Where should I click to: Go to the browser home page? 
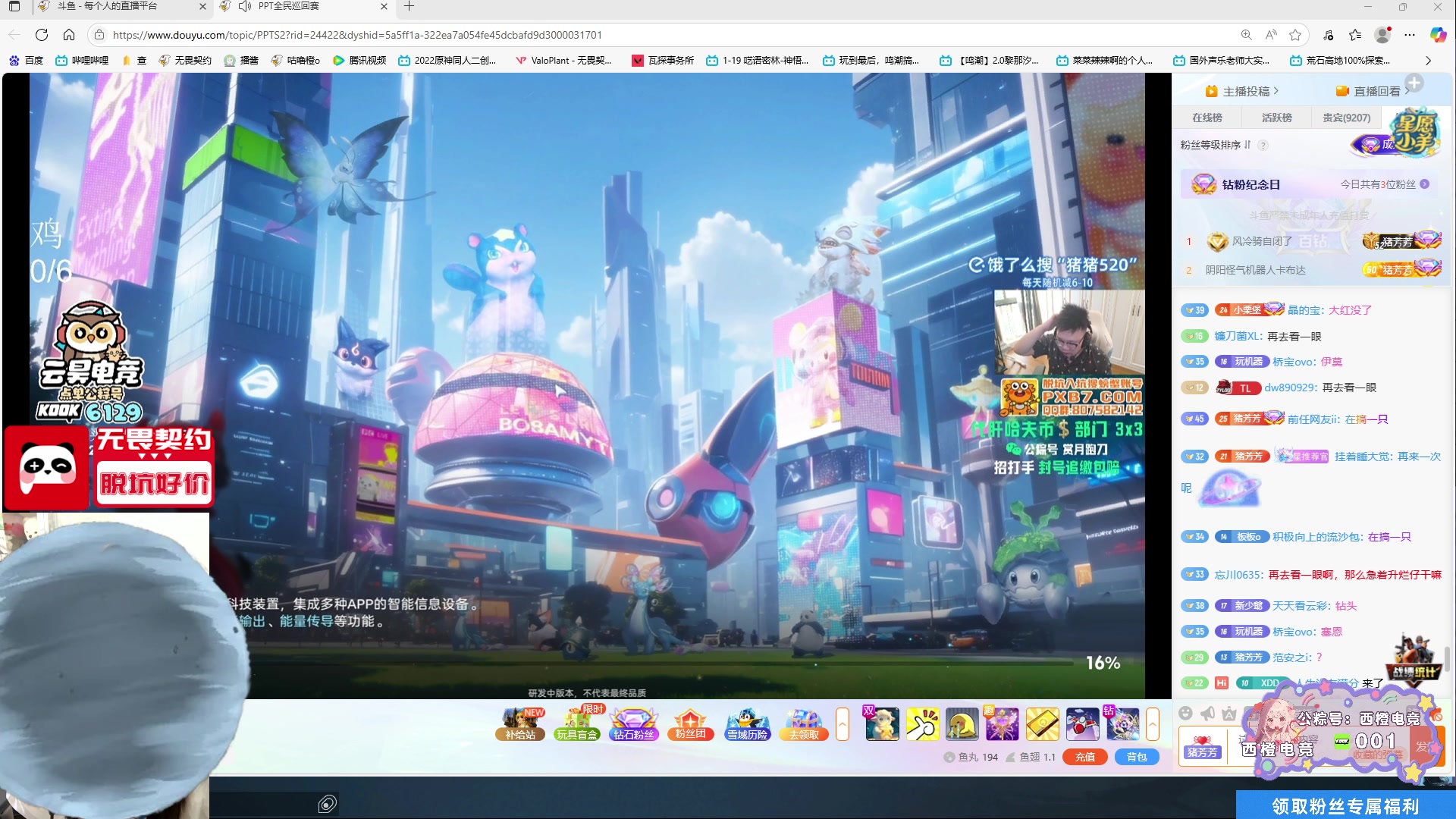[x=69, y=35]
